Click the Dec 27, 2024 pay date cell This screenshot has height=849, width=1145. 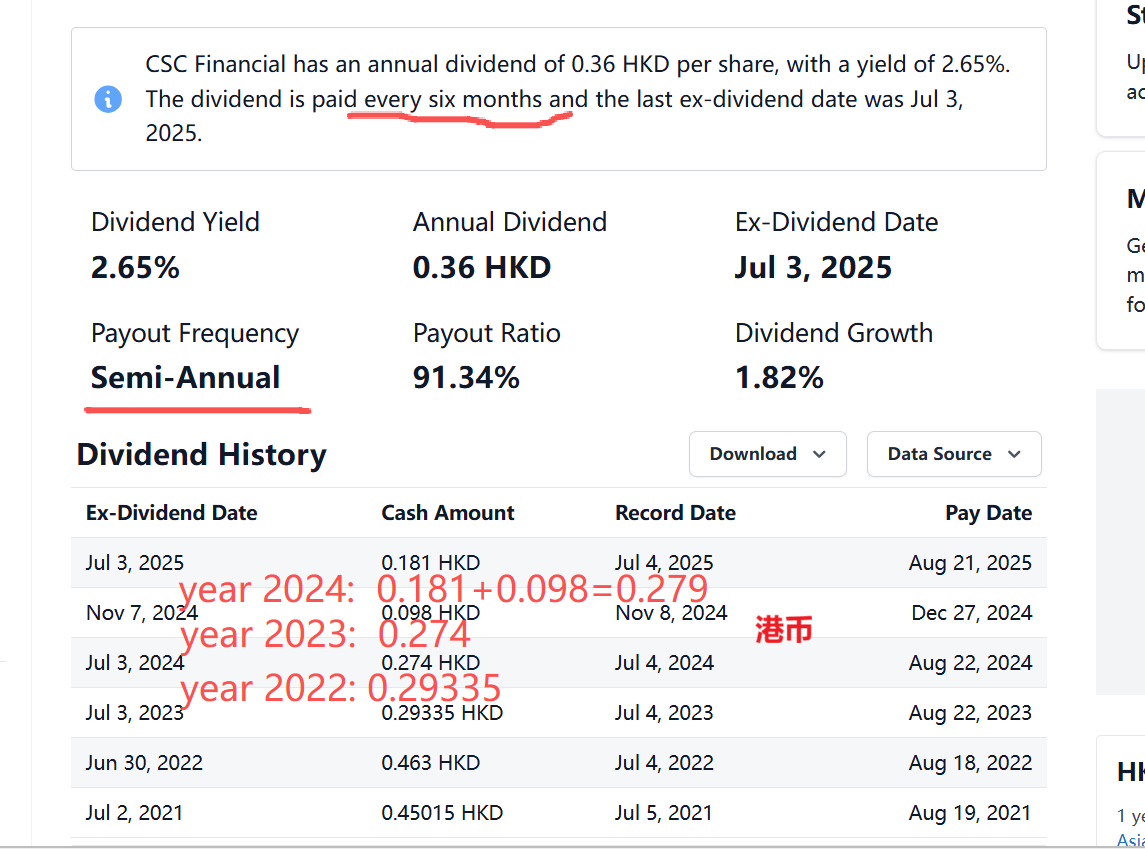pos(971,613)
